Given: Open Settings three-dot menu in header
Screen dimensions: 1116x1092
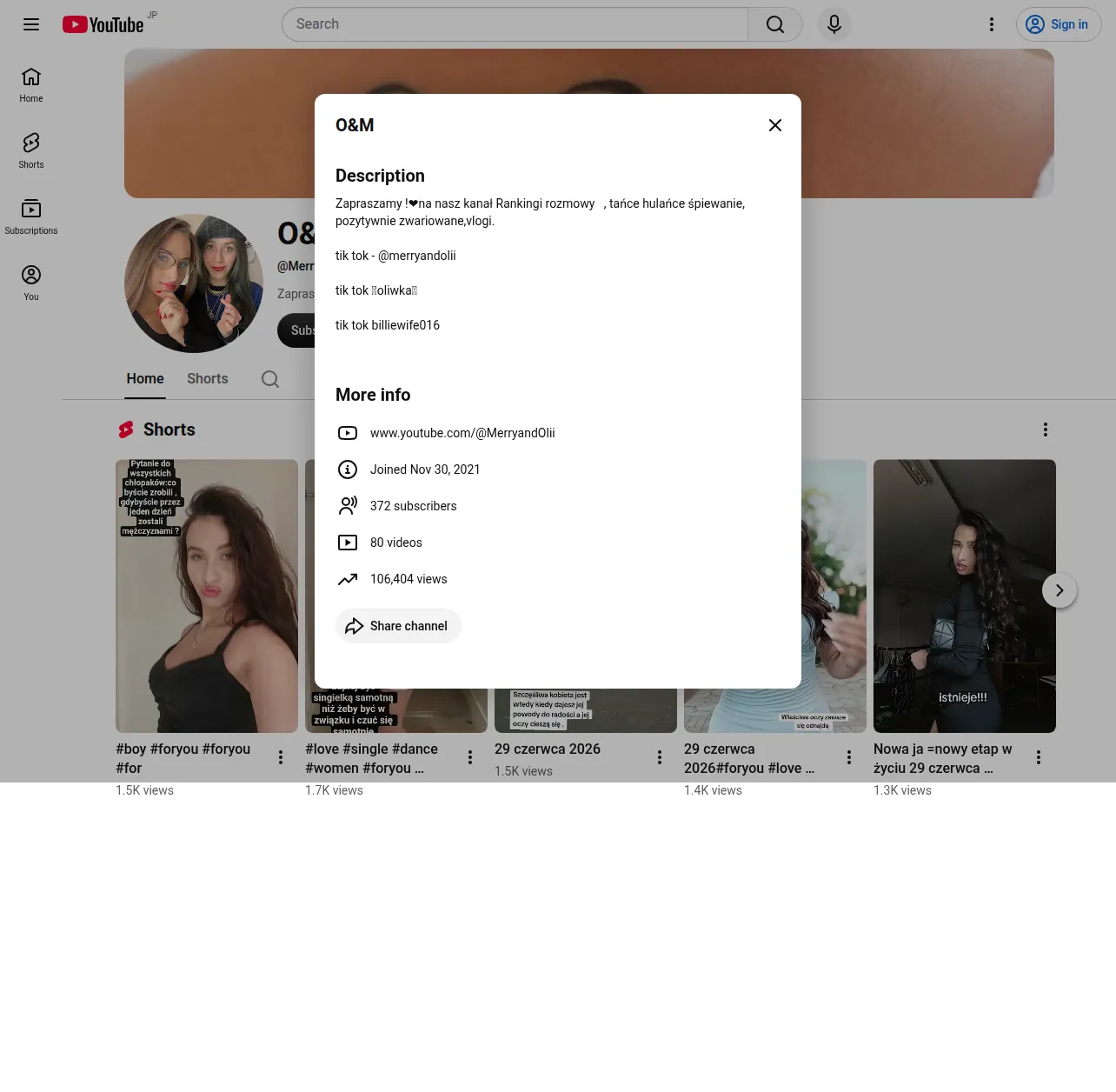Looking at the screenshot, I should (992, 24).
